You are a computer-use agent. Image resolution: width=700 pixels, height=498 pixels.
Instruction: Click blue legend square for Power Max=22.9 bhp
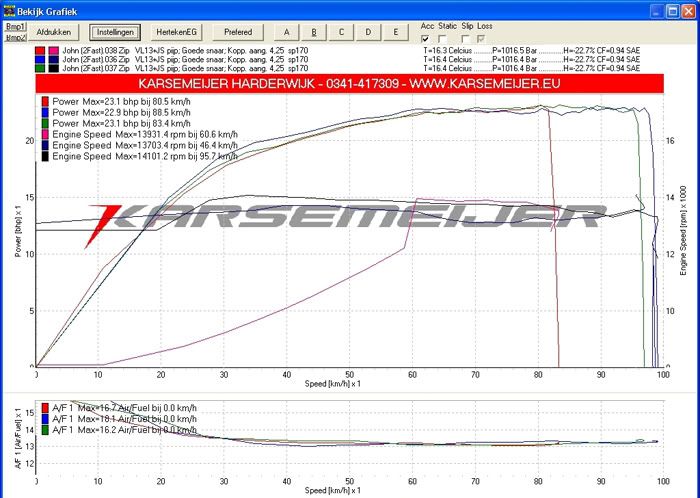coord(45,112)
